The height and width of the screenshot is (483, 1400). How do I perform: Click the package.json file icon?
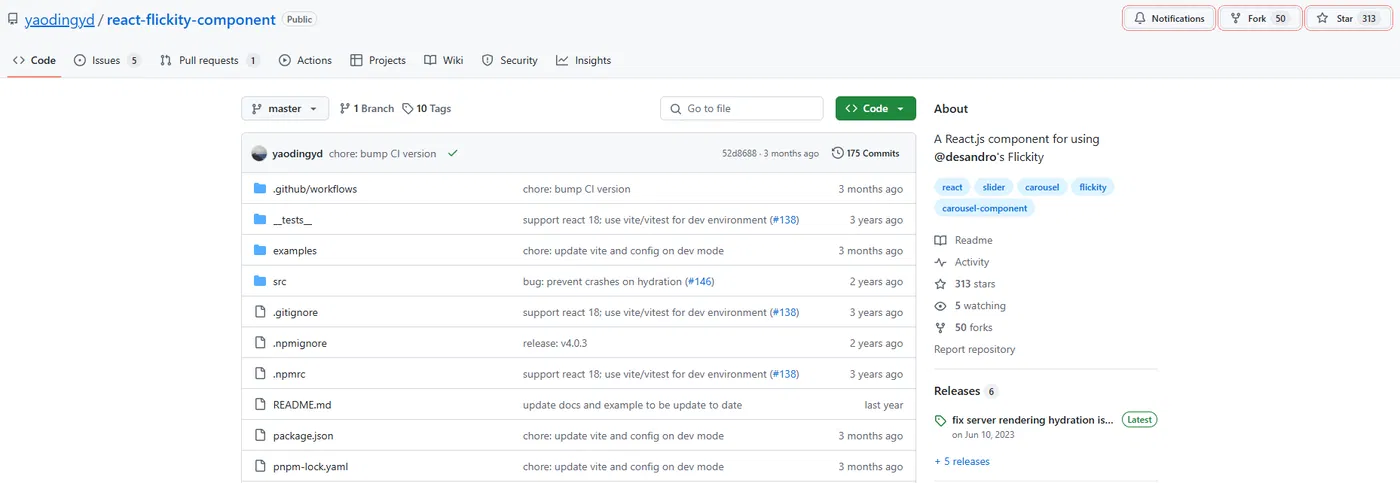click(260, 436)
